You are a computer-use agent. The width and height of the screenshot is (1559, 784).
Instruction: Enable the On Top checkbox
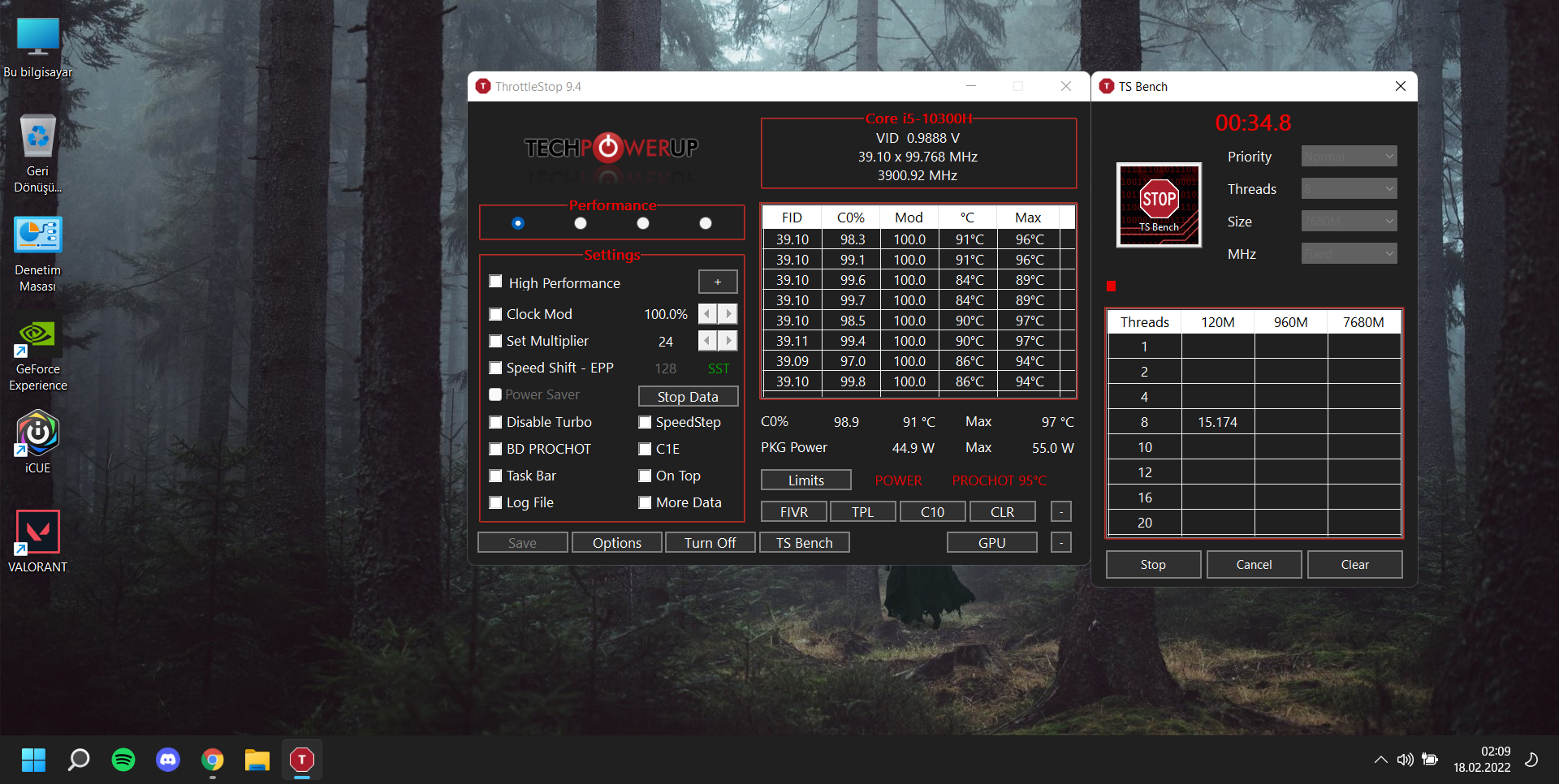click(645, 476)
